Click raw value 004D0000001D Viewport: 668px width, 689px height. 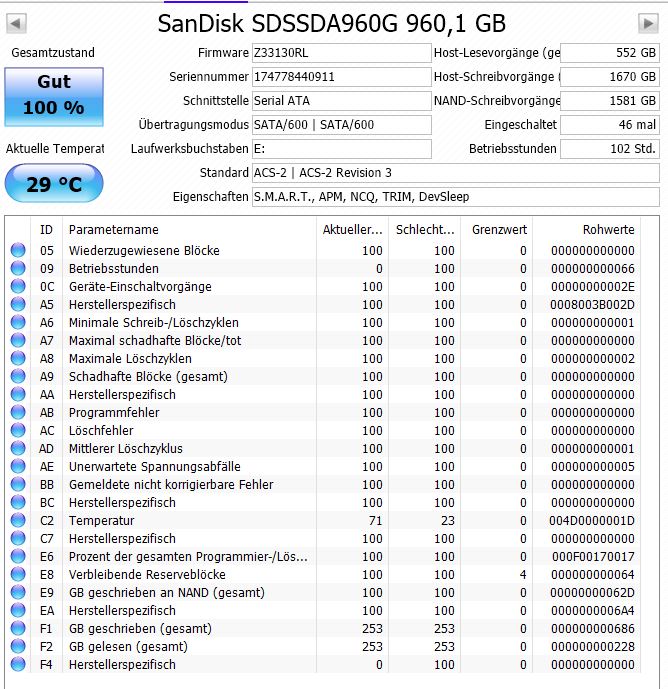[592, 521]
